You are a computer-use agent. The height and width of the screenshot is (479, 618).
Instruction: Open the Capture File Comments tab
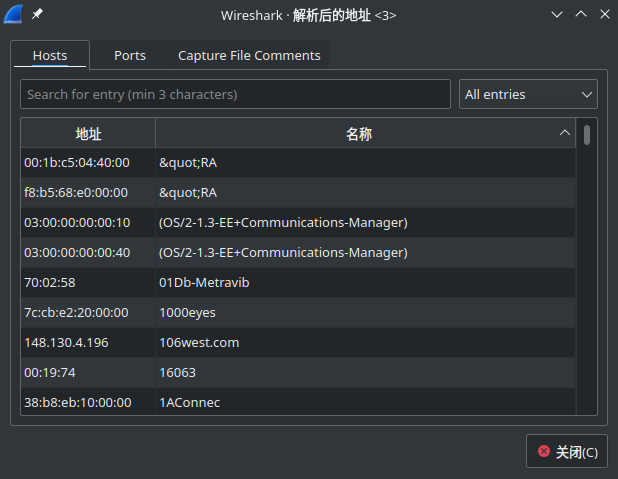coord(249,56)
